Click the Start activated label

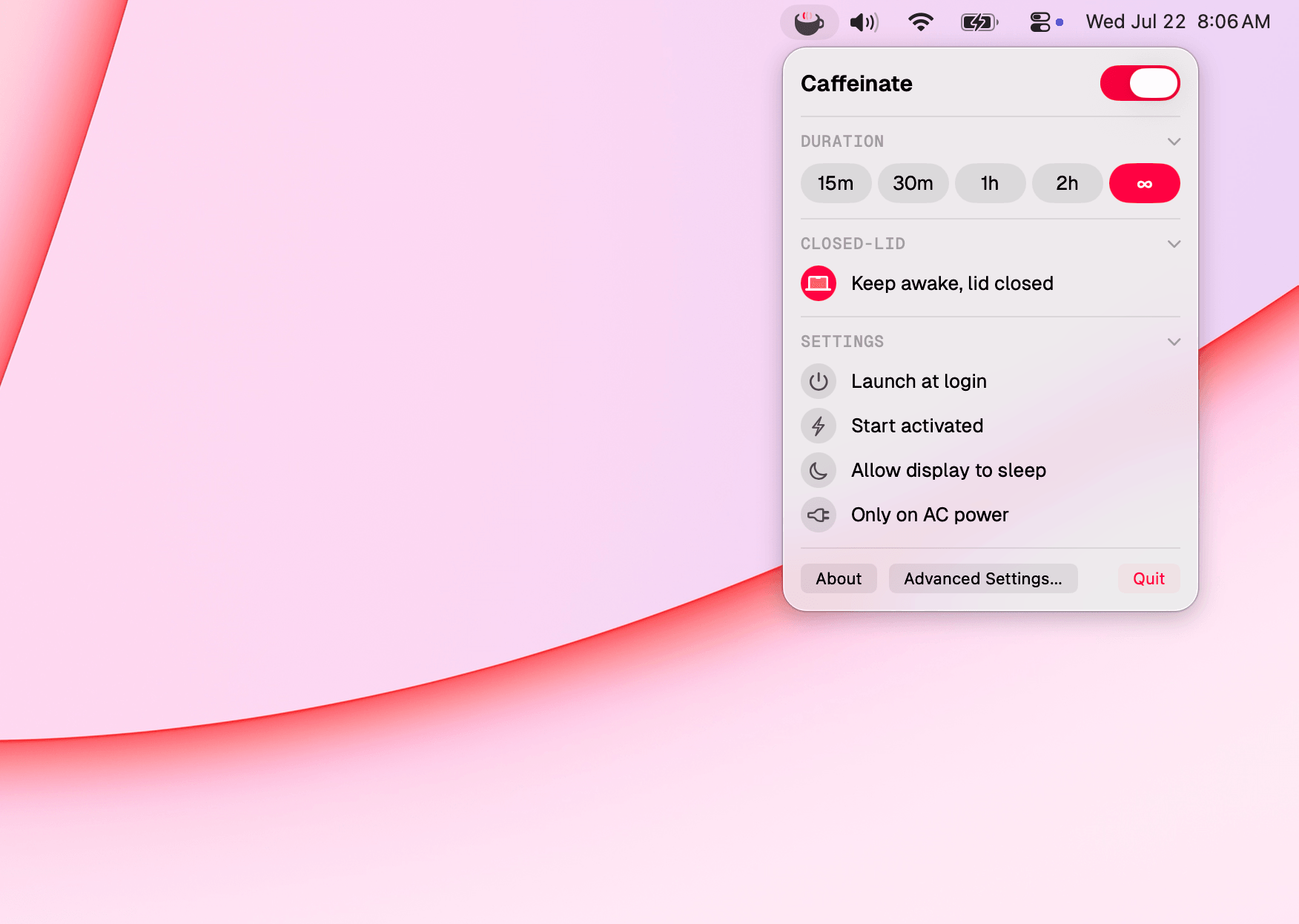917,426
